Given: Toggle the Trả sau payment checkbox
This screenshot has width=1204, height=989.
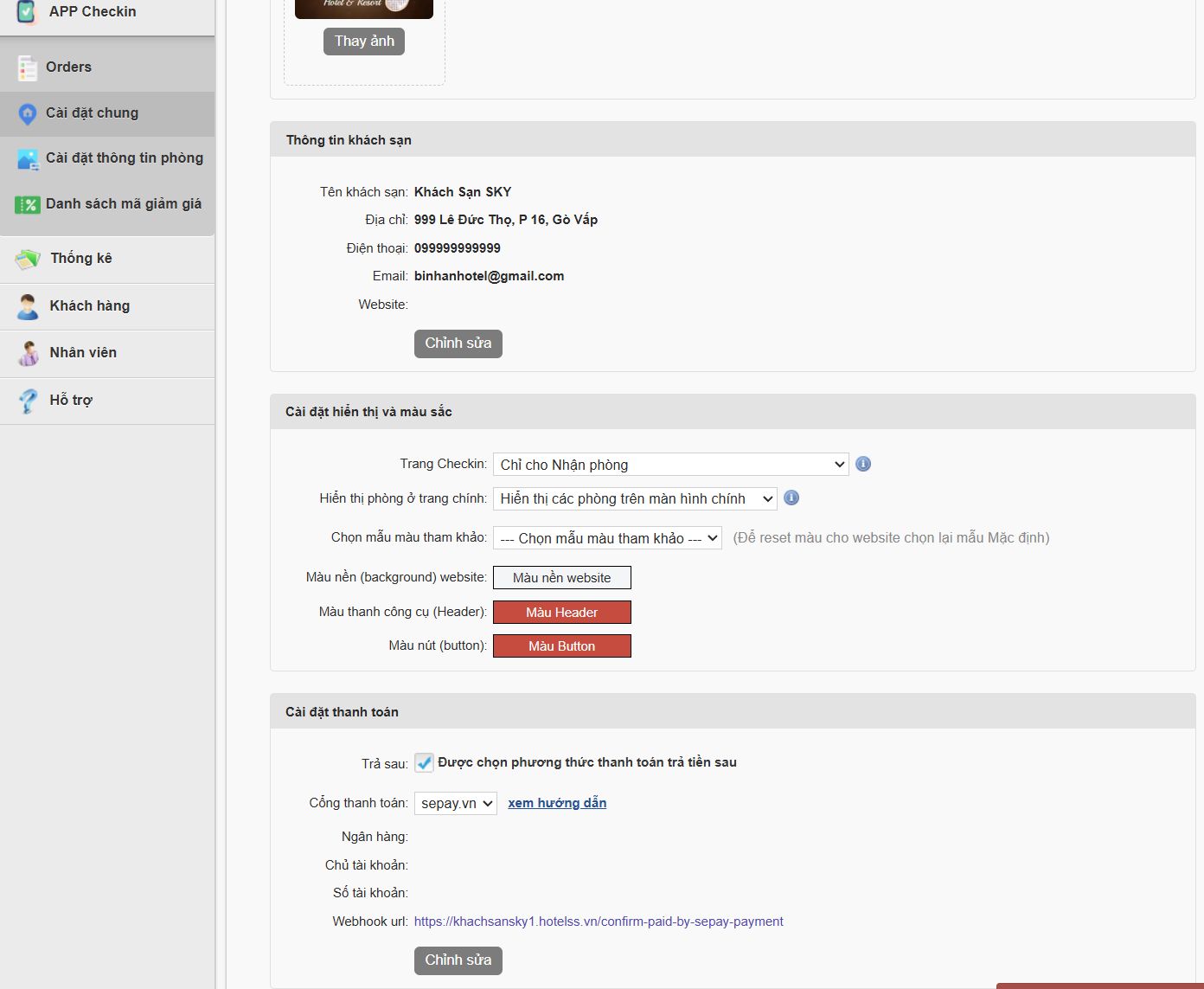Looking at the screenshot, I should (424, 762).
